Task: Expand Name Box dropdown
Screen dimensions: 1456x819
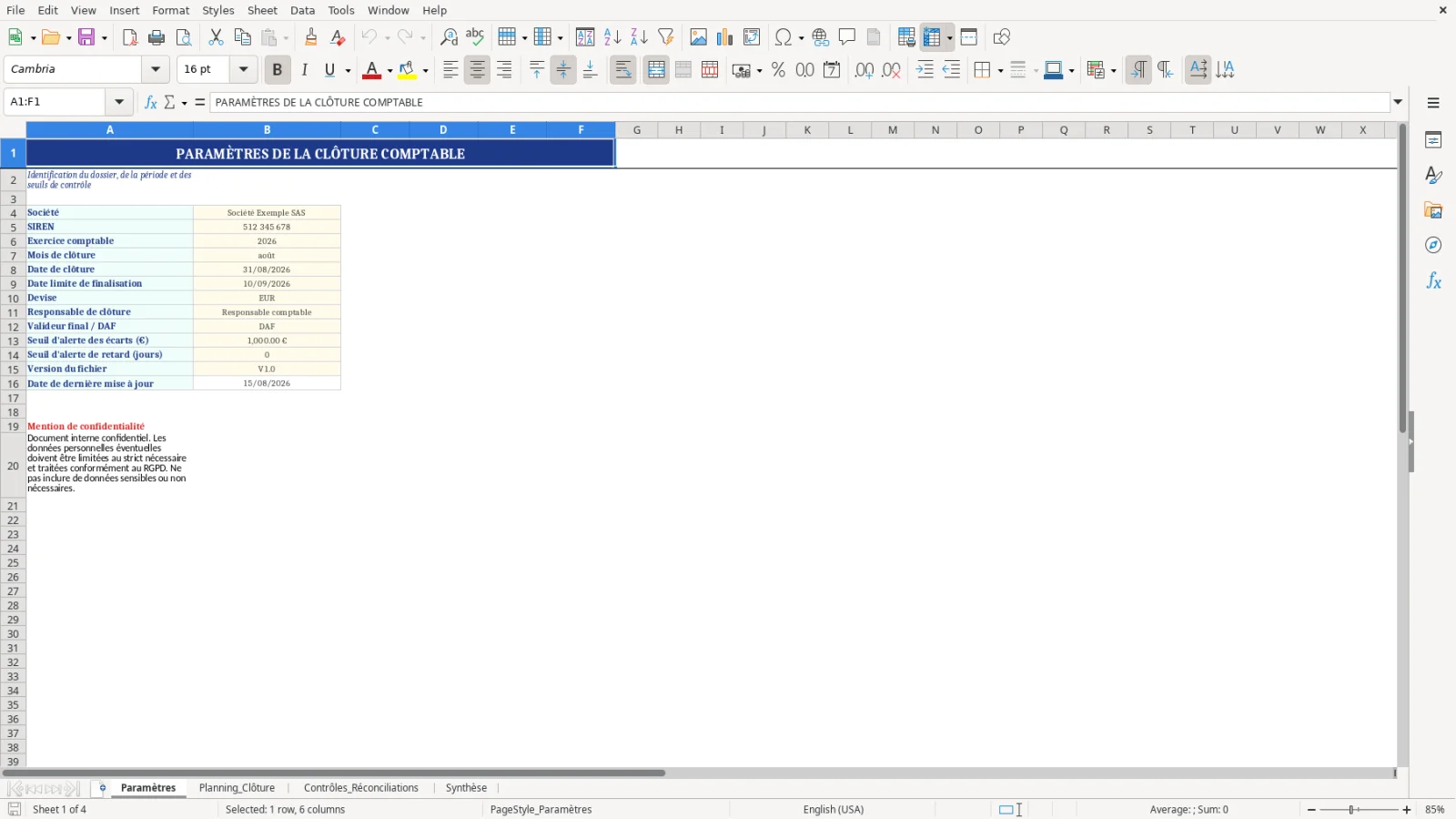Action: point(119,102)
